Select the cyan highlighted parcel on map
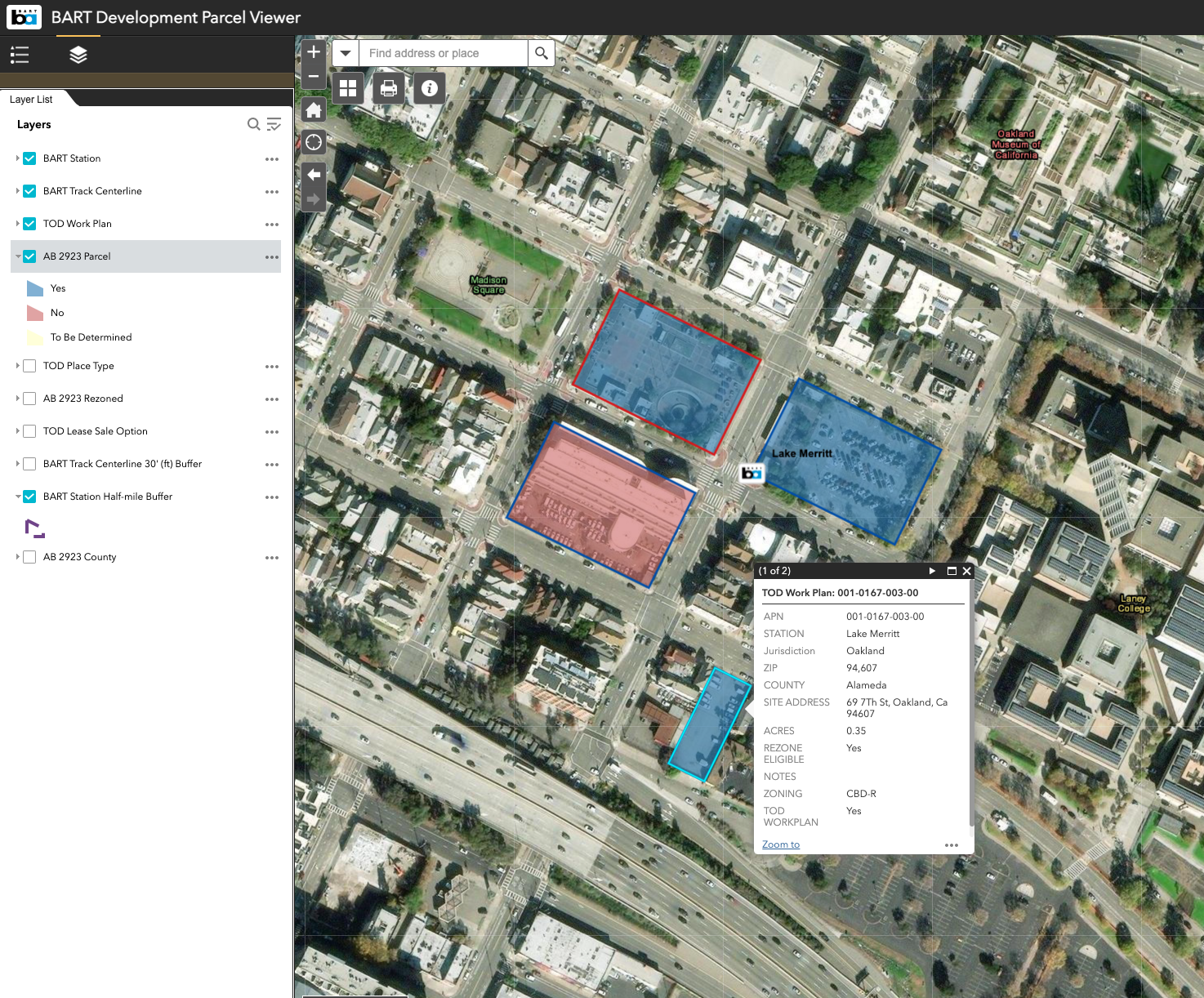This screenshot has height=998, width=1204. tap(709, 725)
